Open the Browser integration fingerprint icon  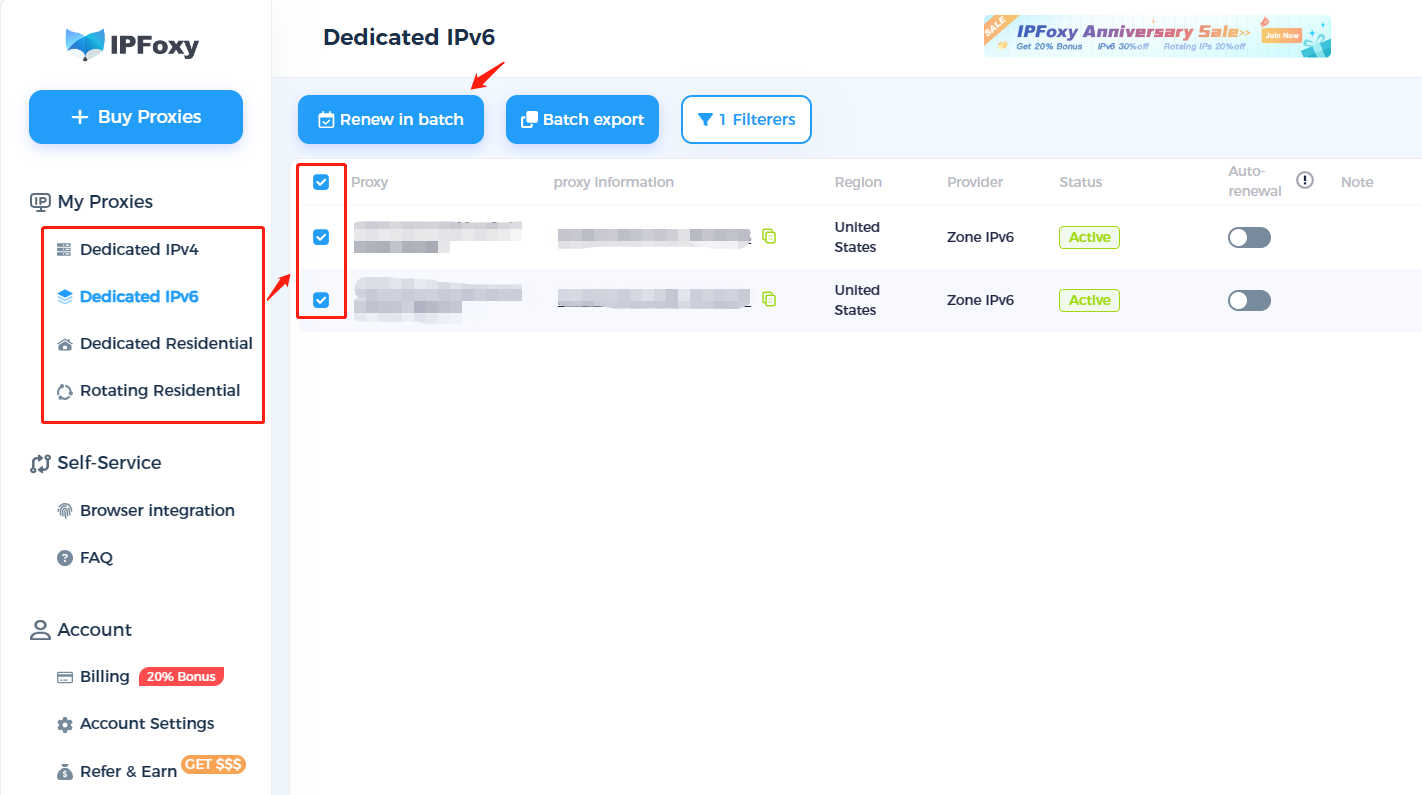(x=64, y=510)
